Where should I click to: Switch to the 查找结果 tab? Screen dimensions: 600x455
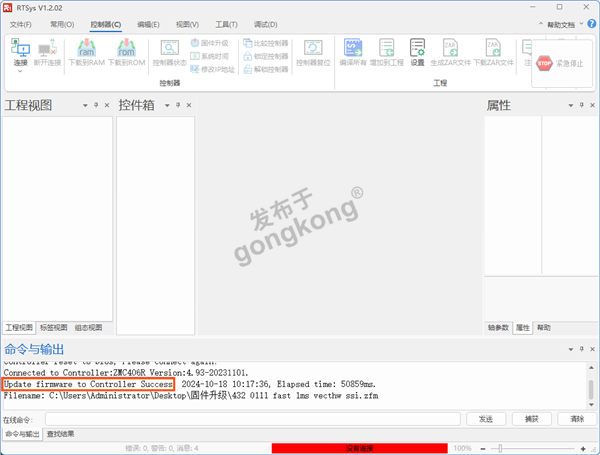point(60,434)
